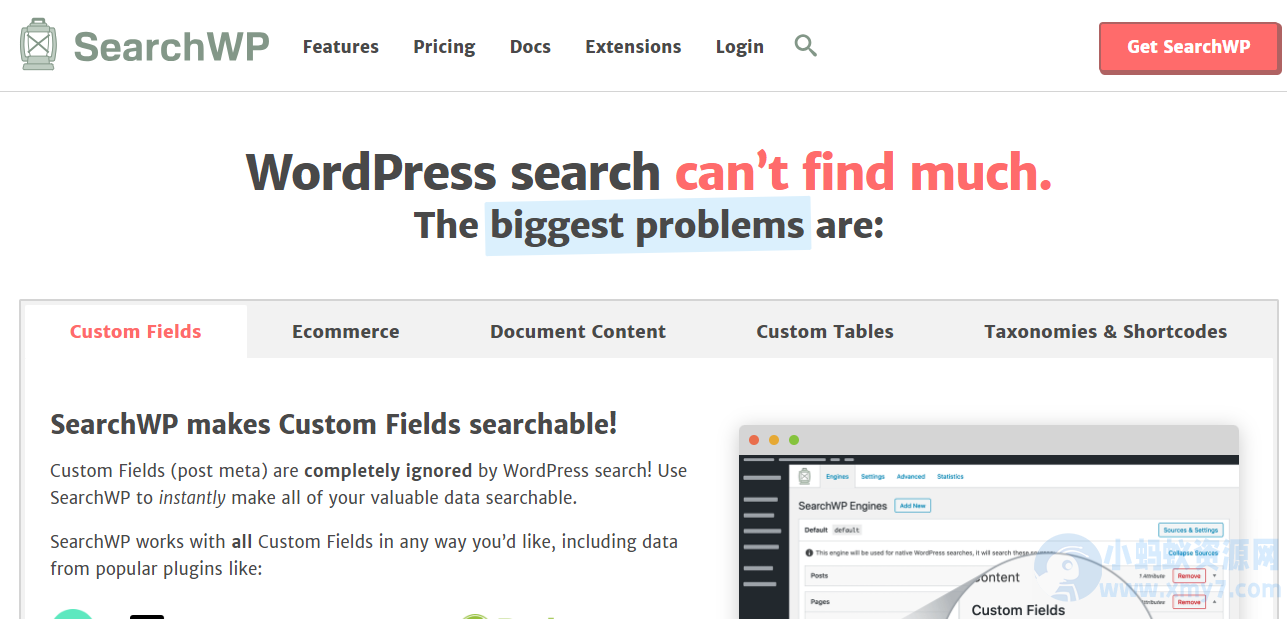Click the info icon beside the engine notice
Viewport: 1287px width, 619px height.
pyautogui.click(x=809, y=551)
